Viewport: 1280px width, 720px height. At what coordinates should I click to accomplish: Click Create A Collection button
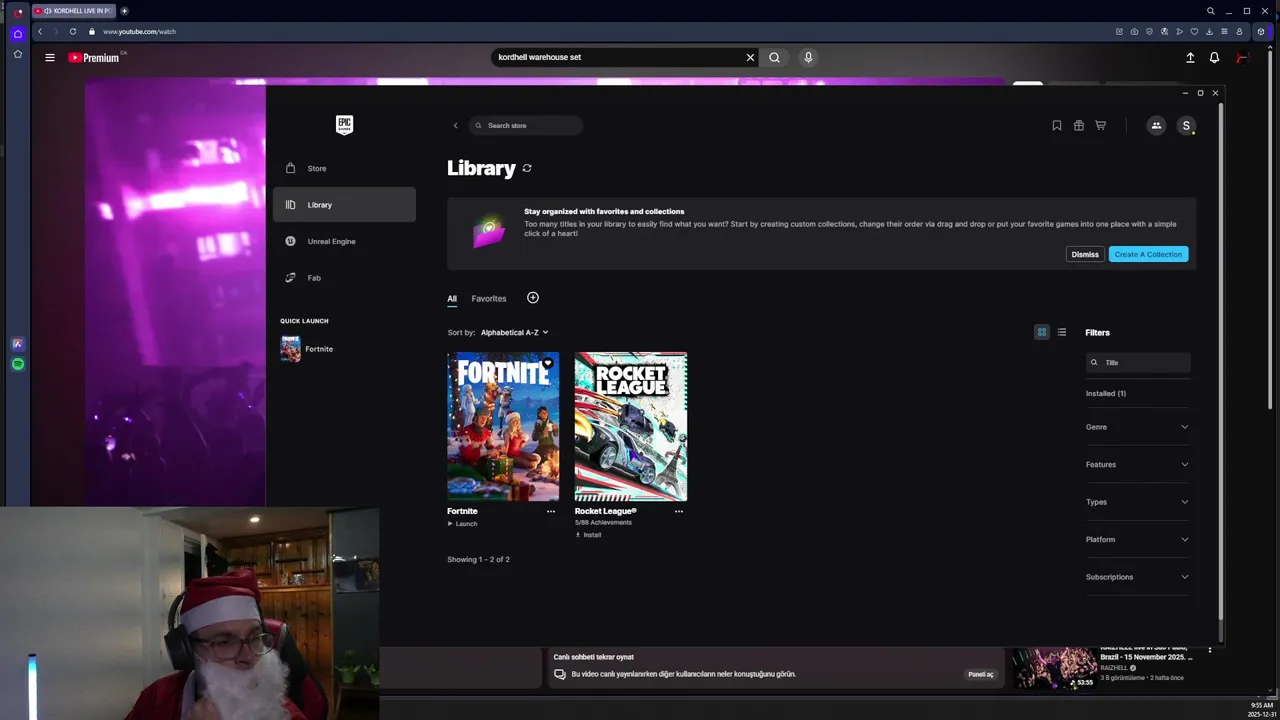[1148, 254]
